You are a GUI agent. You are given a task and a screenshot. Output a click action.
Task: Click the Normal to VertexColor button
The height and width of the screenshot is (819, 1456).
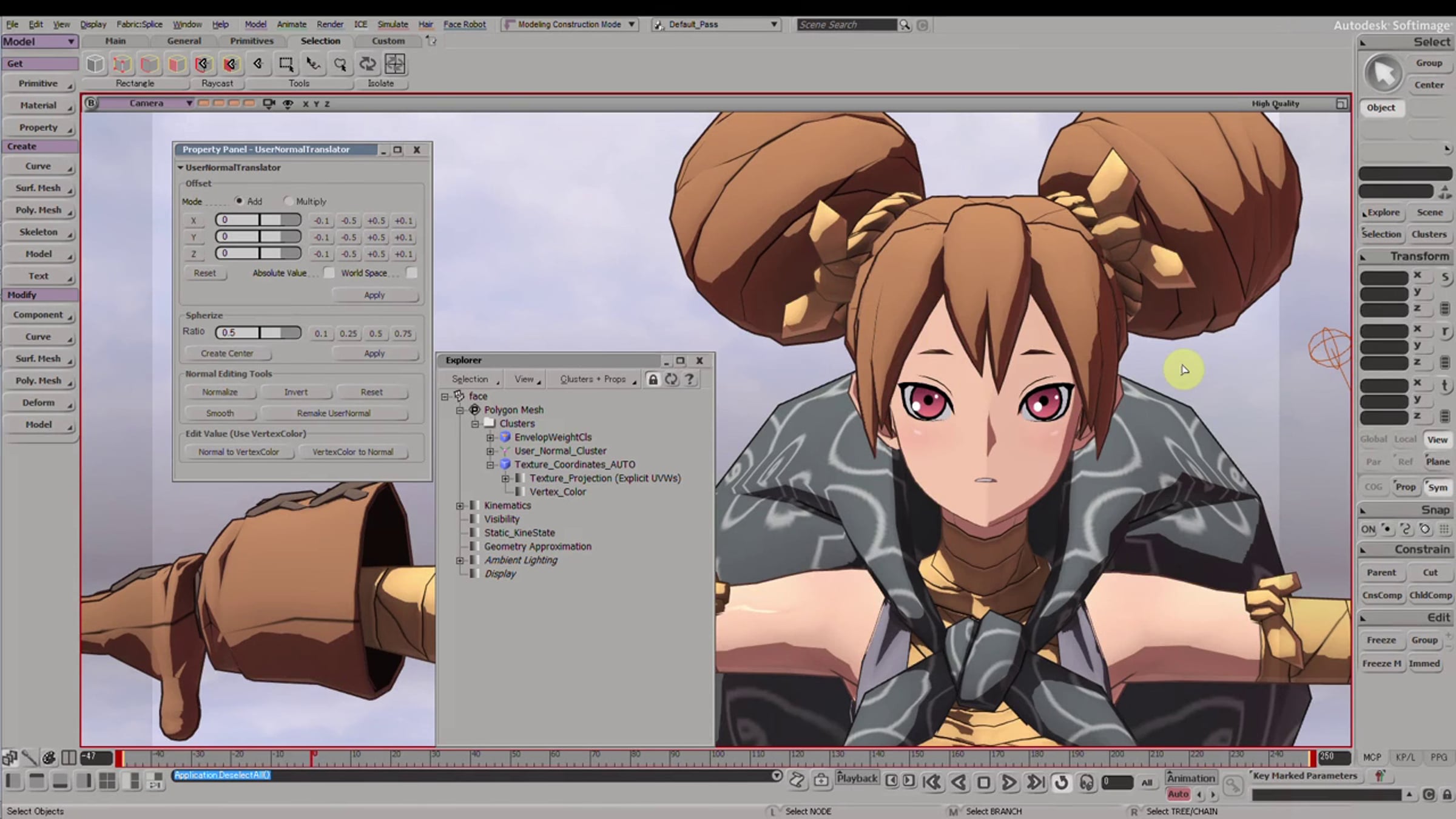(x=238, y=452)
